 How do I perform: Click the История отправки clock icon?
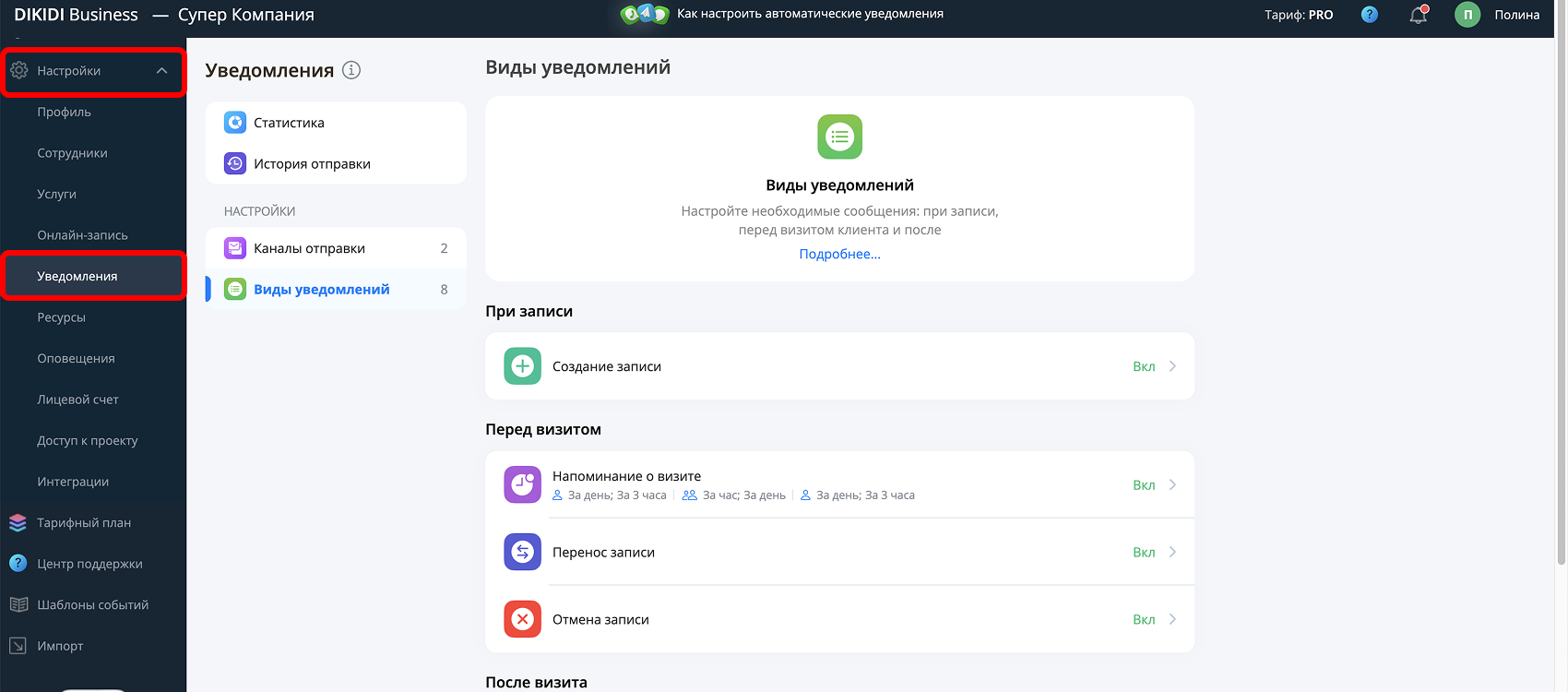(x=235, y=163)
